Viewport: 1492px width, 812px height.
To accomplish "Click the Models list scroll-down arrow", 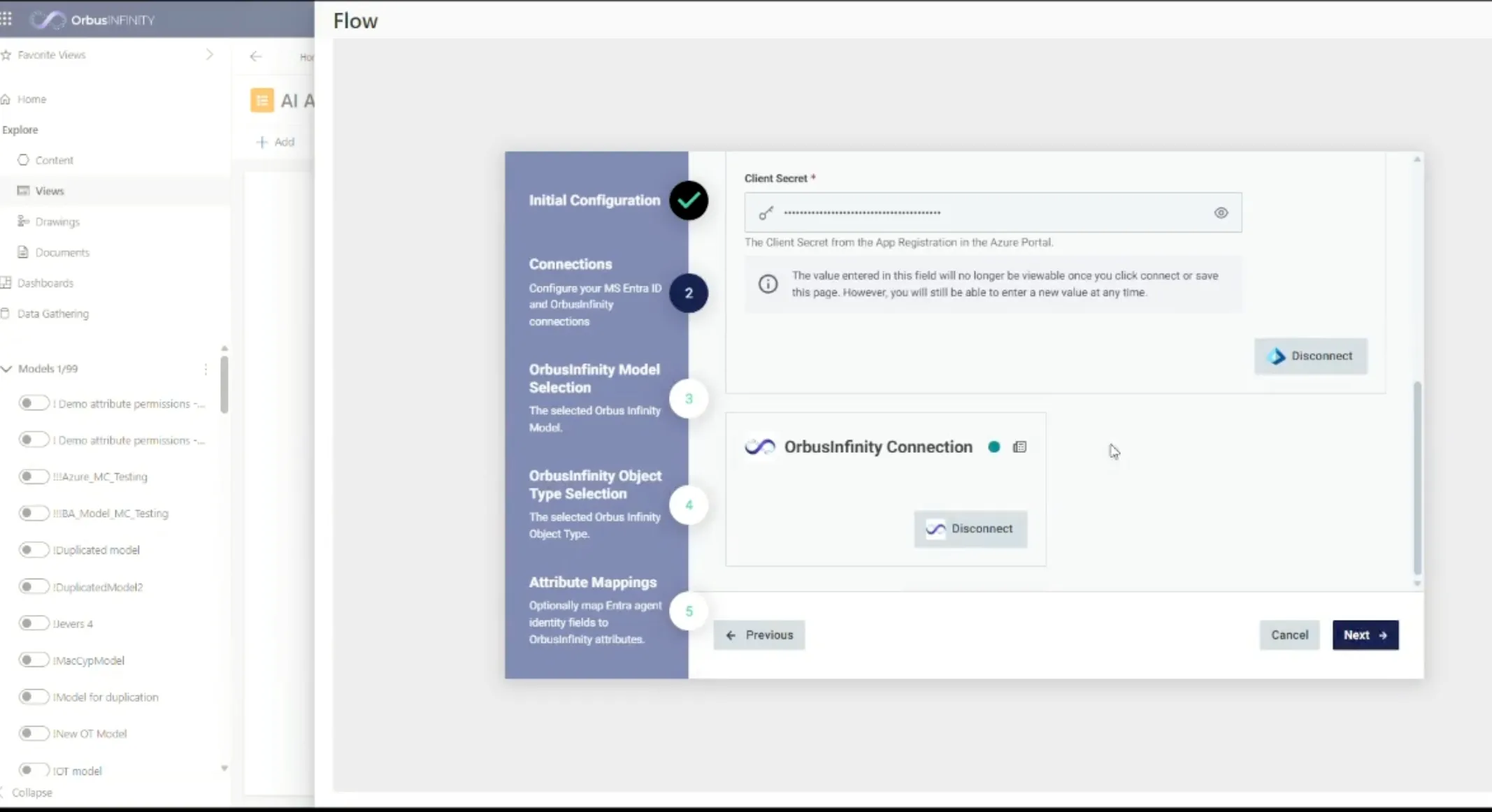I will 224,768.
